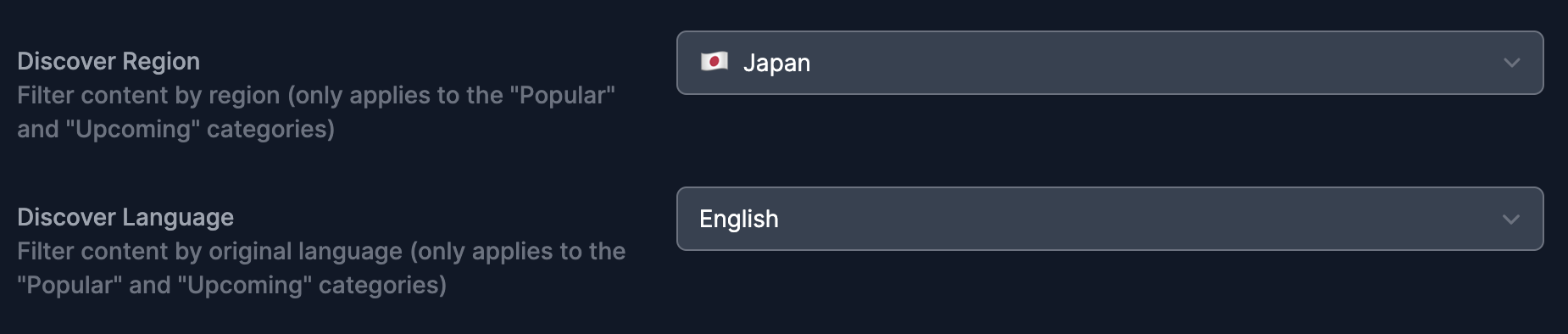Click the 'Filter content by region' description

[x=316, y=112]
